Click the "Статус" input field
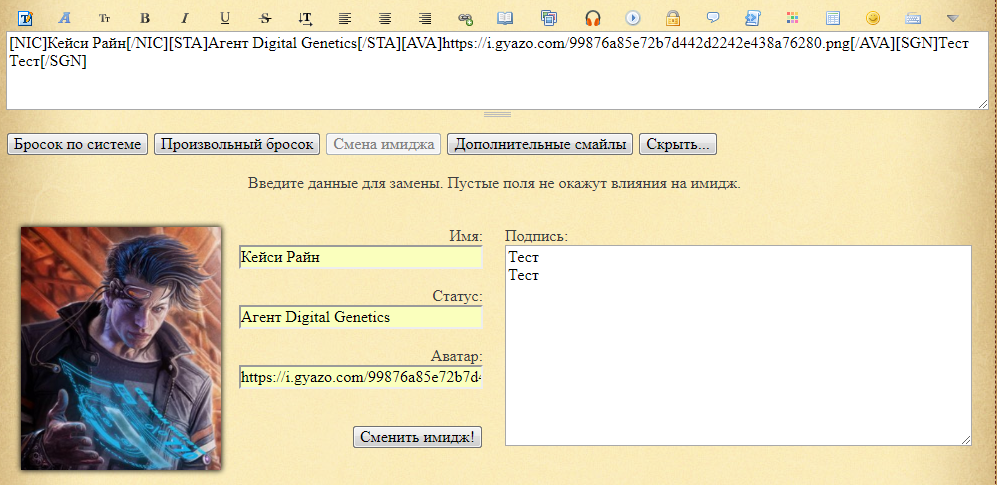This screenshot has width=997, height=485. coord(360,317)
